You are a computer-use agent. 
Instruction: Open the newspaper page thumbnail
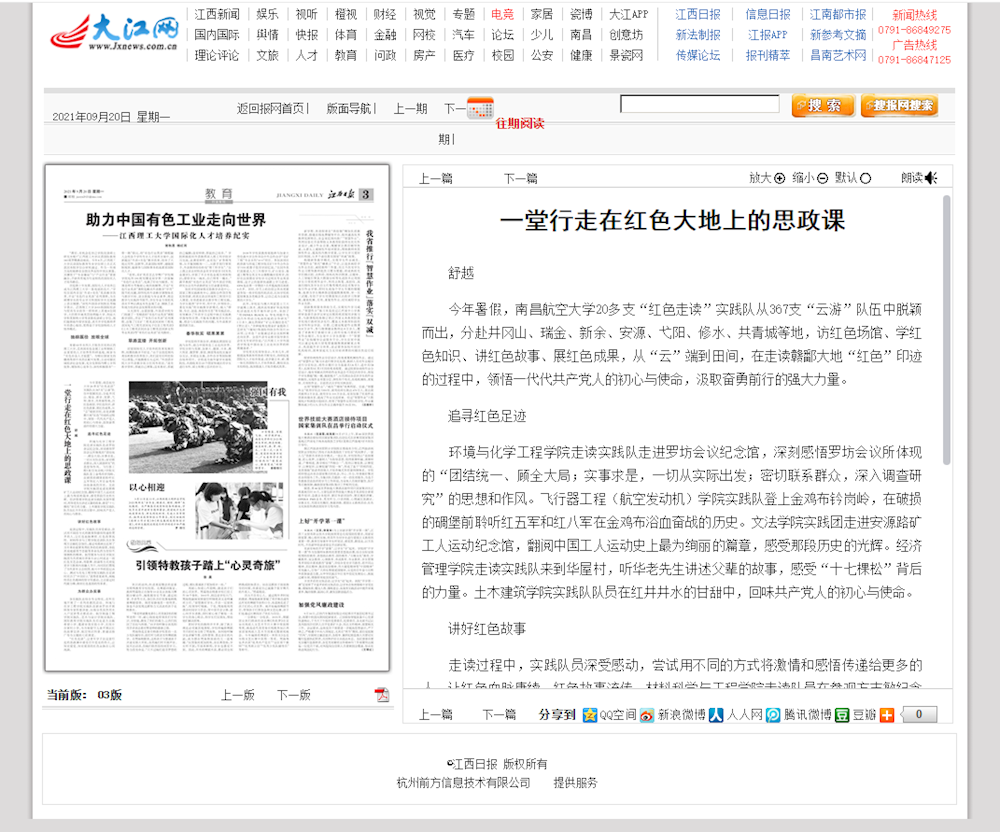[218, 420]
